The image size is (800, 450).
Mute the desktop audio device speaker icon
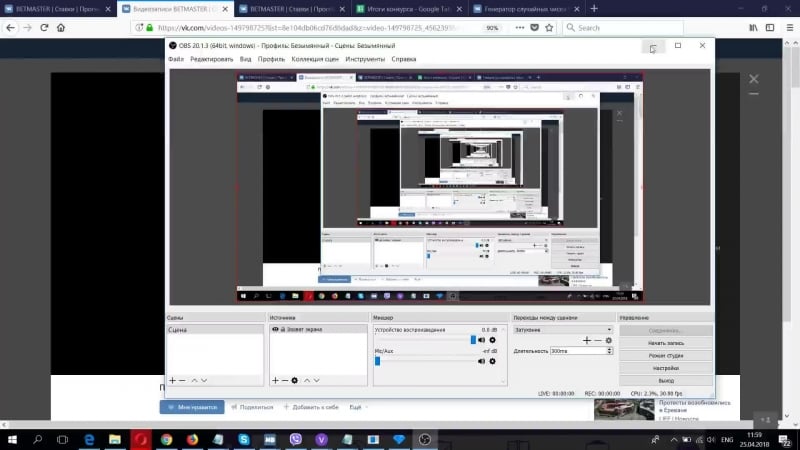tap(481, 340)
